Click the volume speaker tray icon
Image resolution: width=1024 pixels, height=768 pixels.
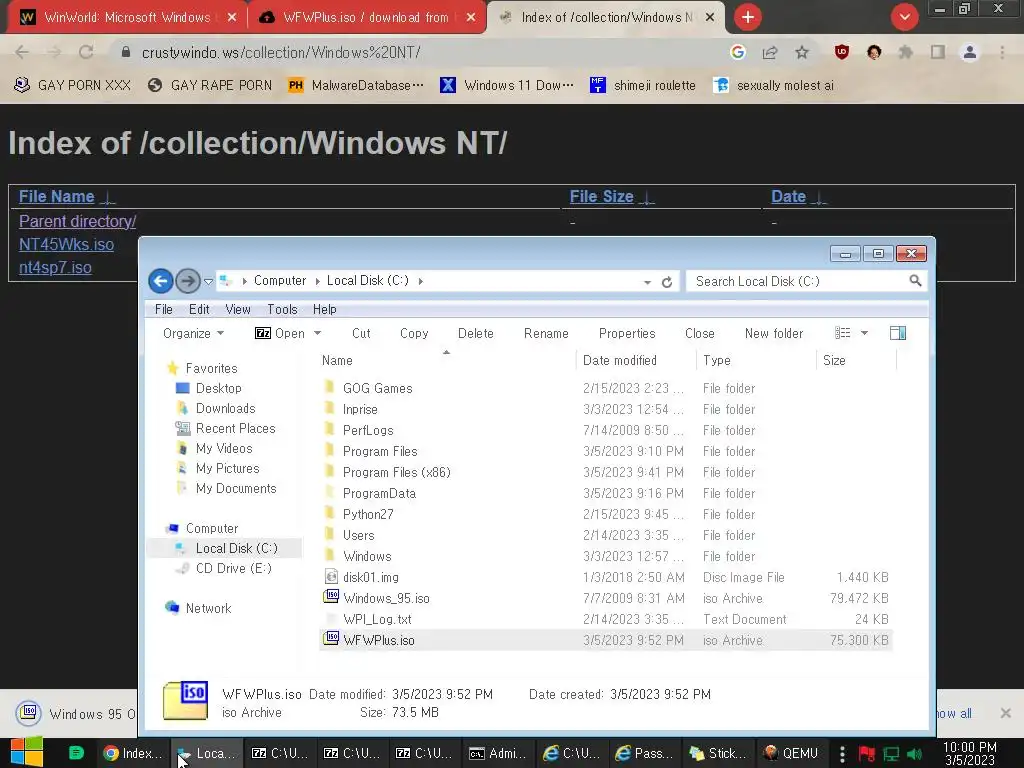(914, 754)
